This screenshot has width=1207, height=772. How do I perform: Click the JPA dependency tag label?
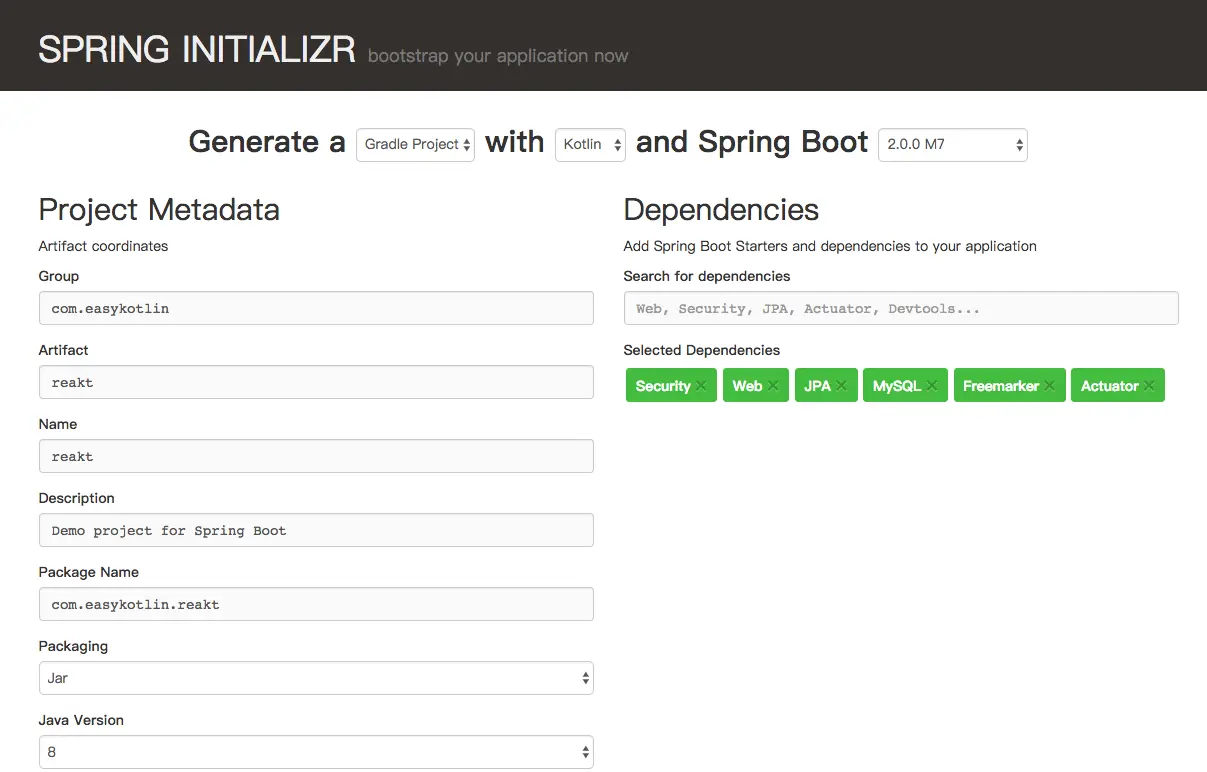click(818, 386)
